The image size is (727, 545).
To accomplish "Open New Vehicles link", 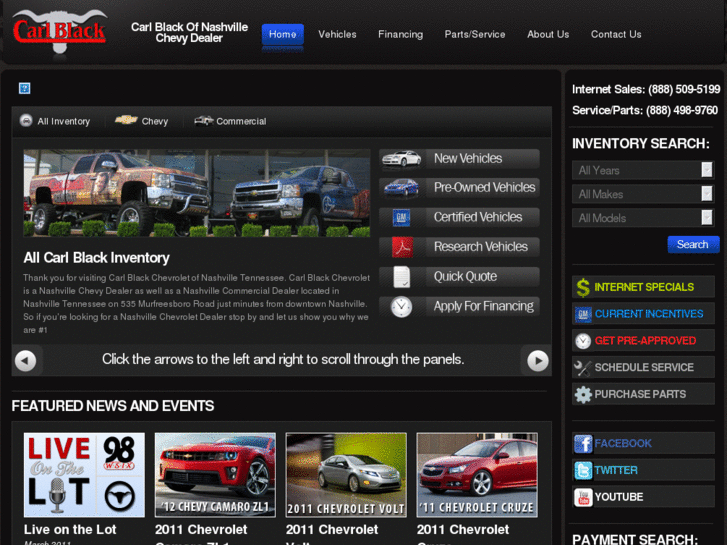I will 459,159.
